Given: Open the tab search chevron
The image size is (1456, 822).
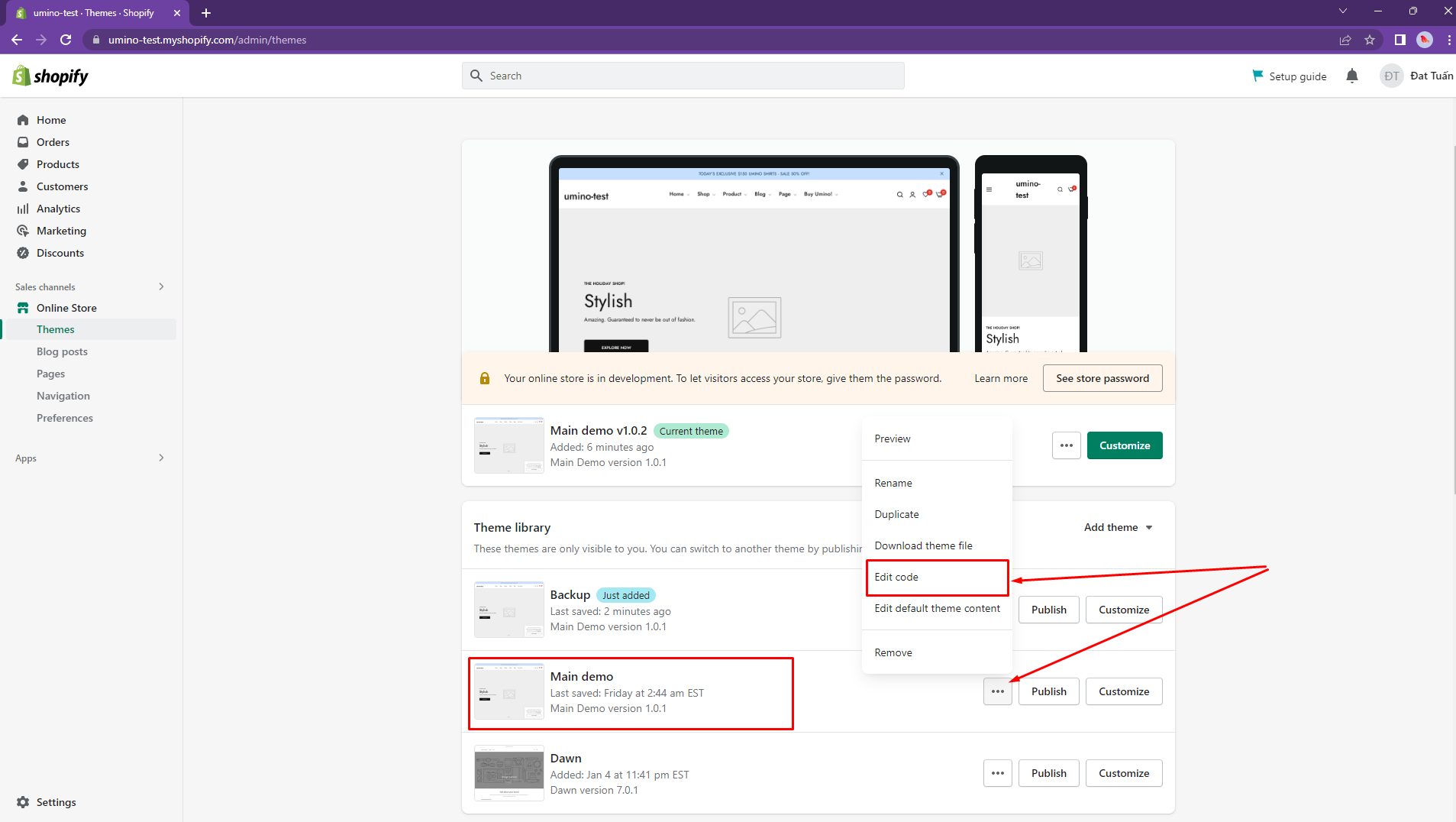Looking at the screenshot, I should click(1343, 11).
